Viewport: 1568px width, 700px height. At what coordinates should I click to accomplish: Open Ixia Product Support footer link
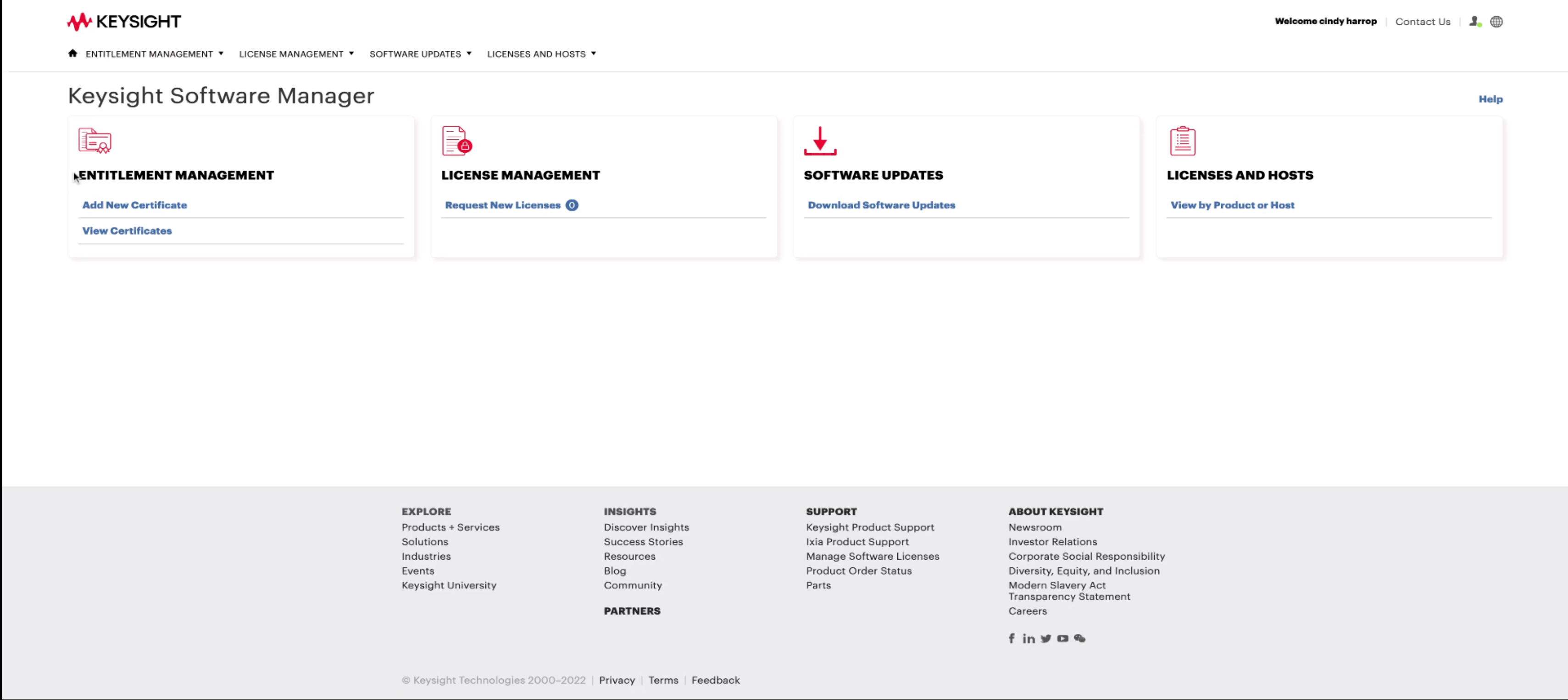857,542
